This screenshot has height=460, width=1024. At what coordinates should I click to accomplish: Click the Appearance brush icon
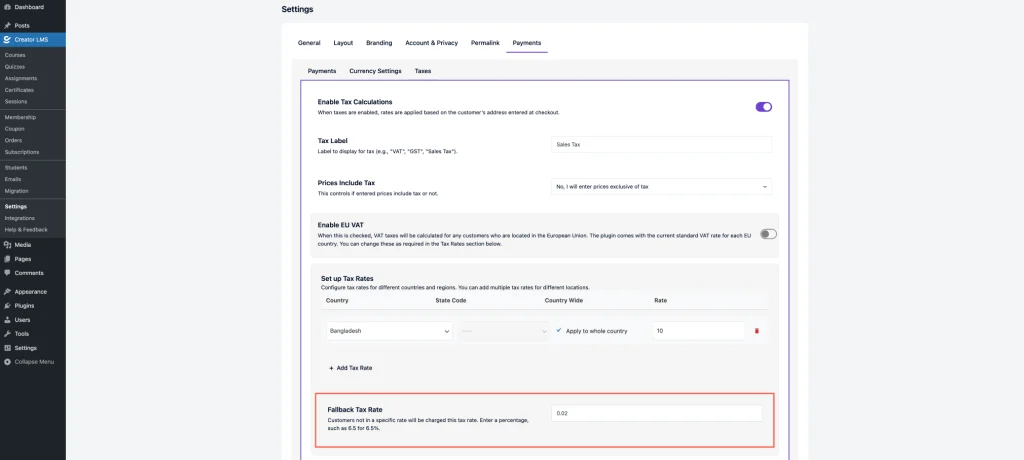tap(8, 292)
